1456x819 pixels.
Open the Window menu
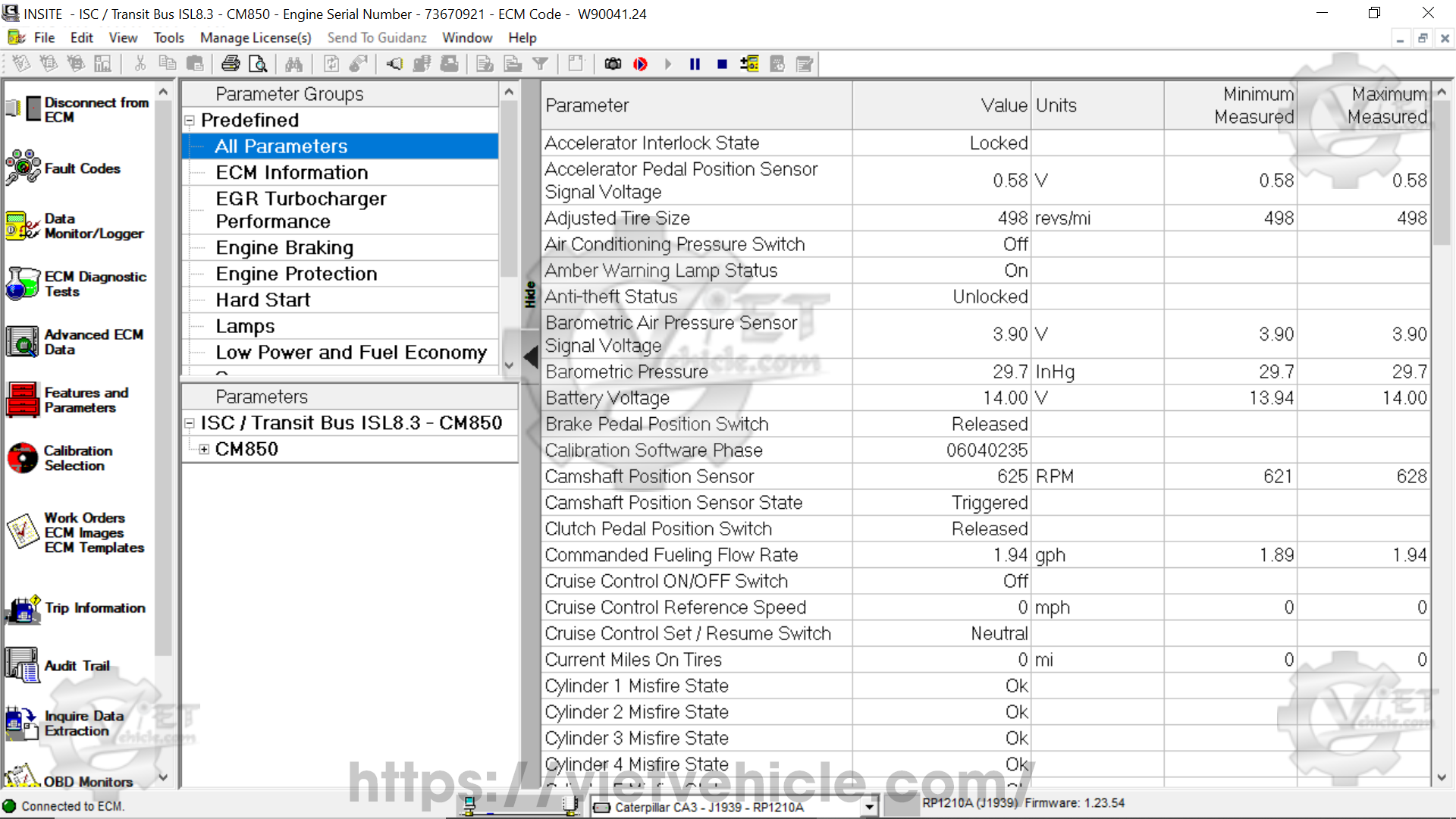(x=466, y=38)
